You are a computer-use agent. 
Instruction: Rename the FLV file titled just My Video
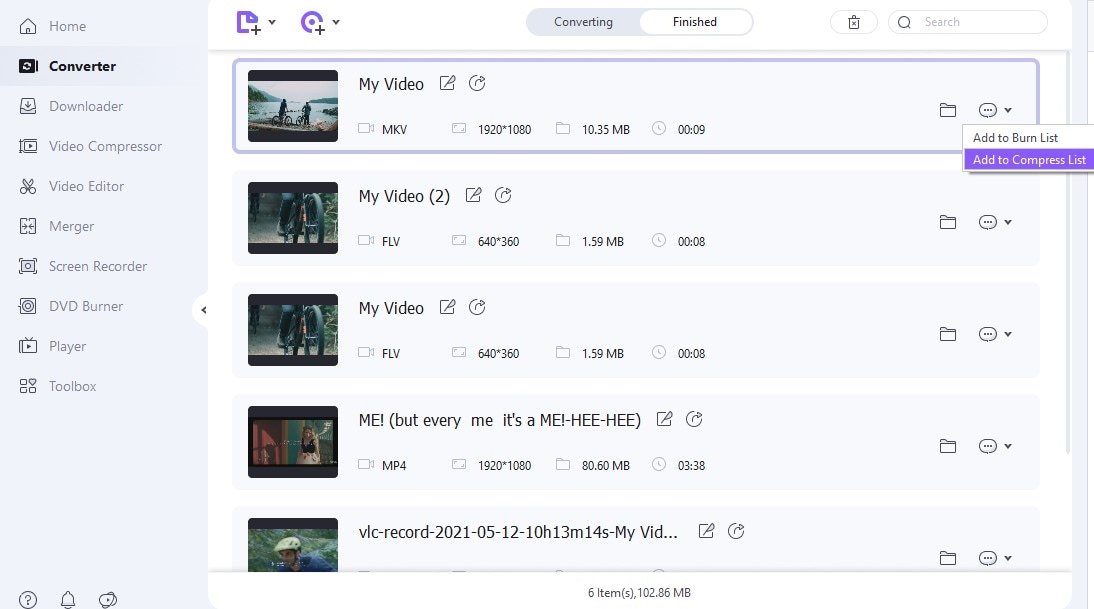click(447, 307)
